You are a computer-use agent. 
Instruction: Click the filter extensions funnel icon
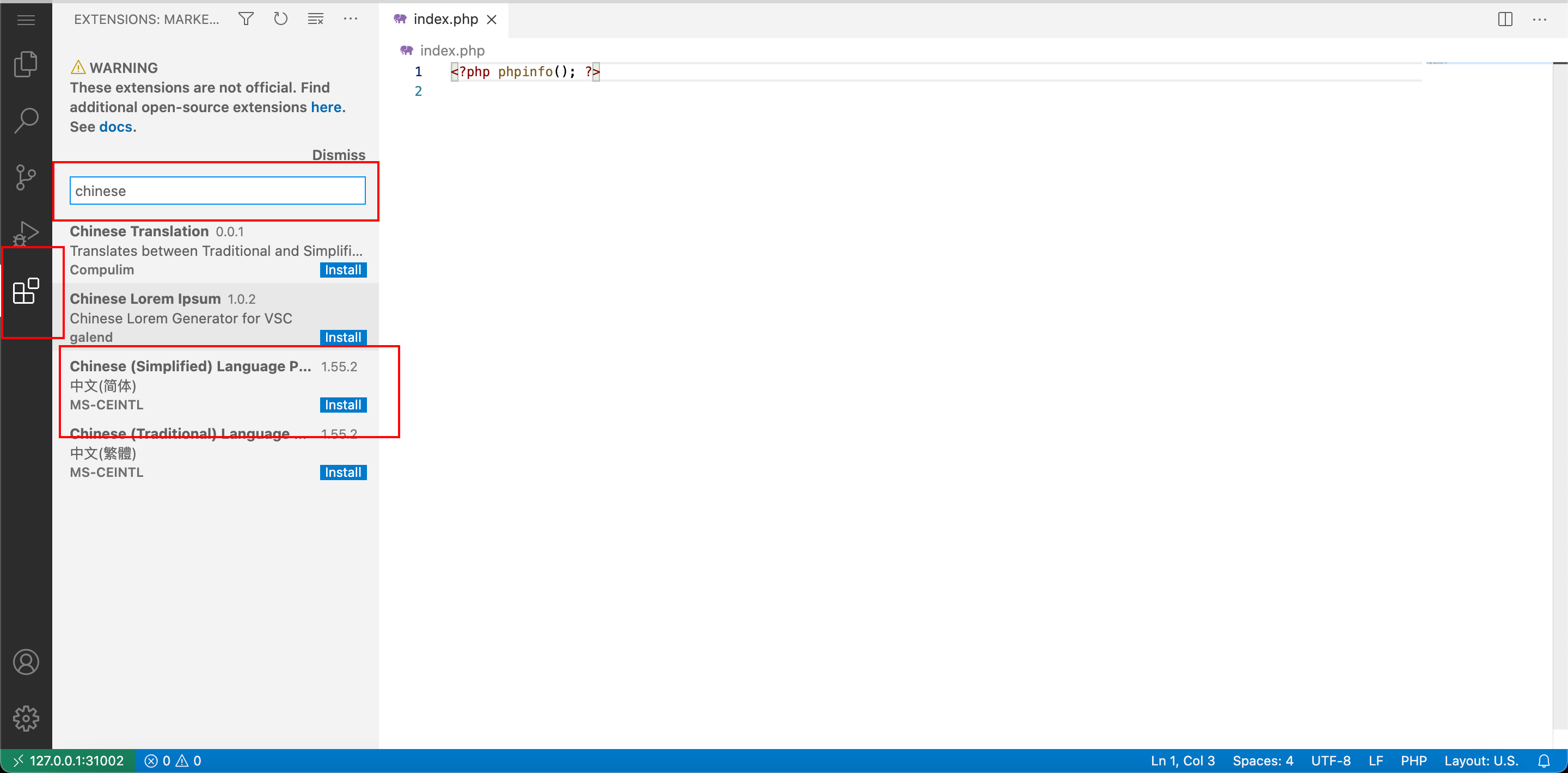[x=246, y=19]
